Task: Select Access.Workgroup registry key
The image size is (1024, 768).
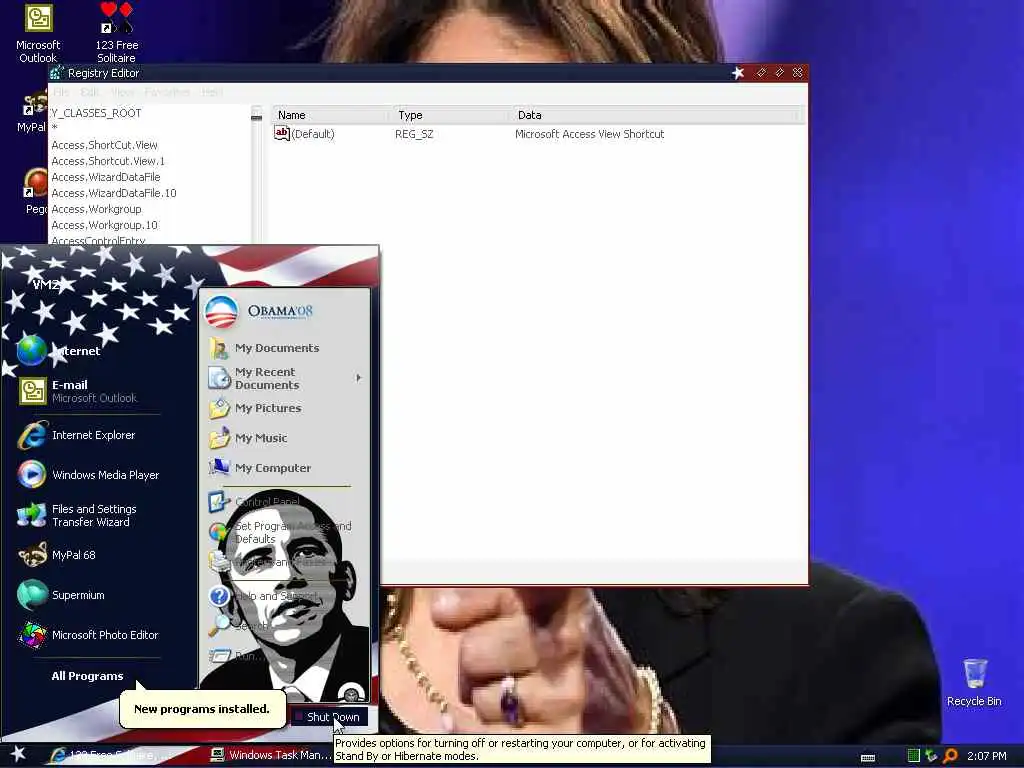Action: click(x=97, y=209)
